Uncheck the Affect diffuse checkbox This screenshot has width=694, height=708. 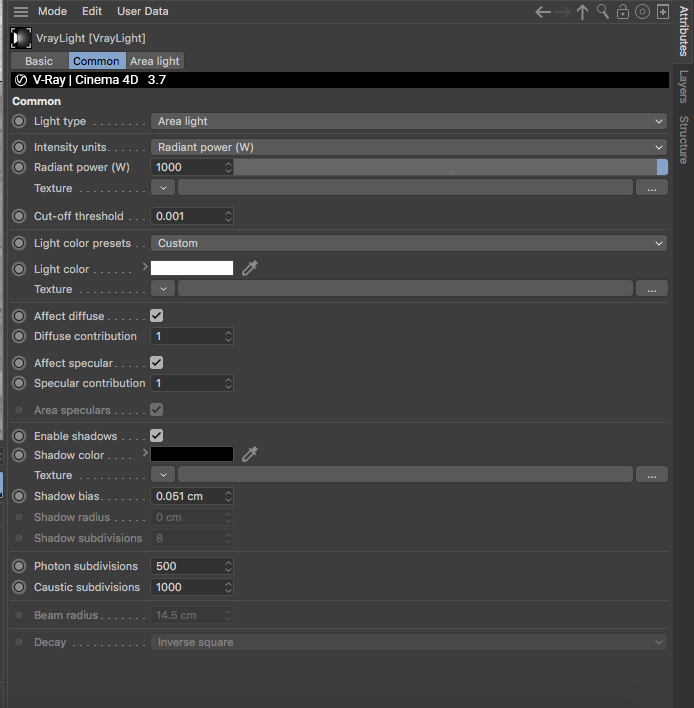pyautogui.click(x=157, y=316)
